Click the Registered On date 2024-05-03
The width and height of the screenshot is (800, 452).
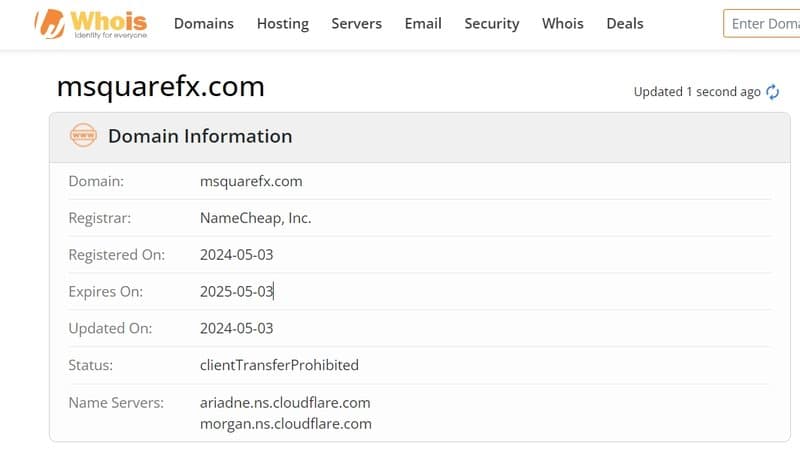point(237,255)
